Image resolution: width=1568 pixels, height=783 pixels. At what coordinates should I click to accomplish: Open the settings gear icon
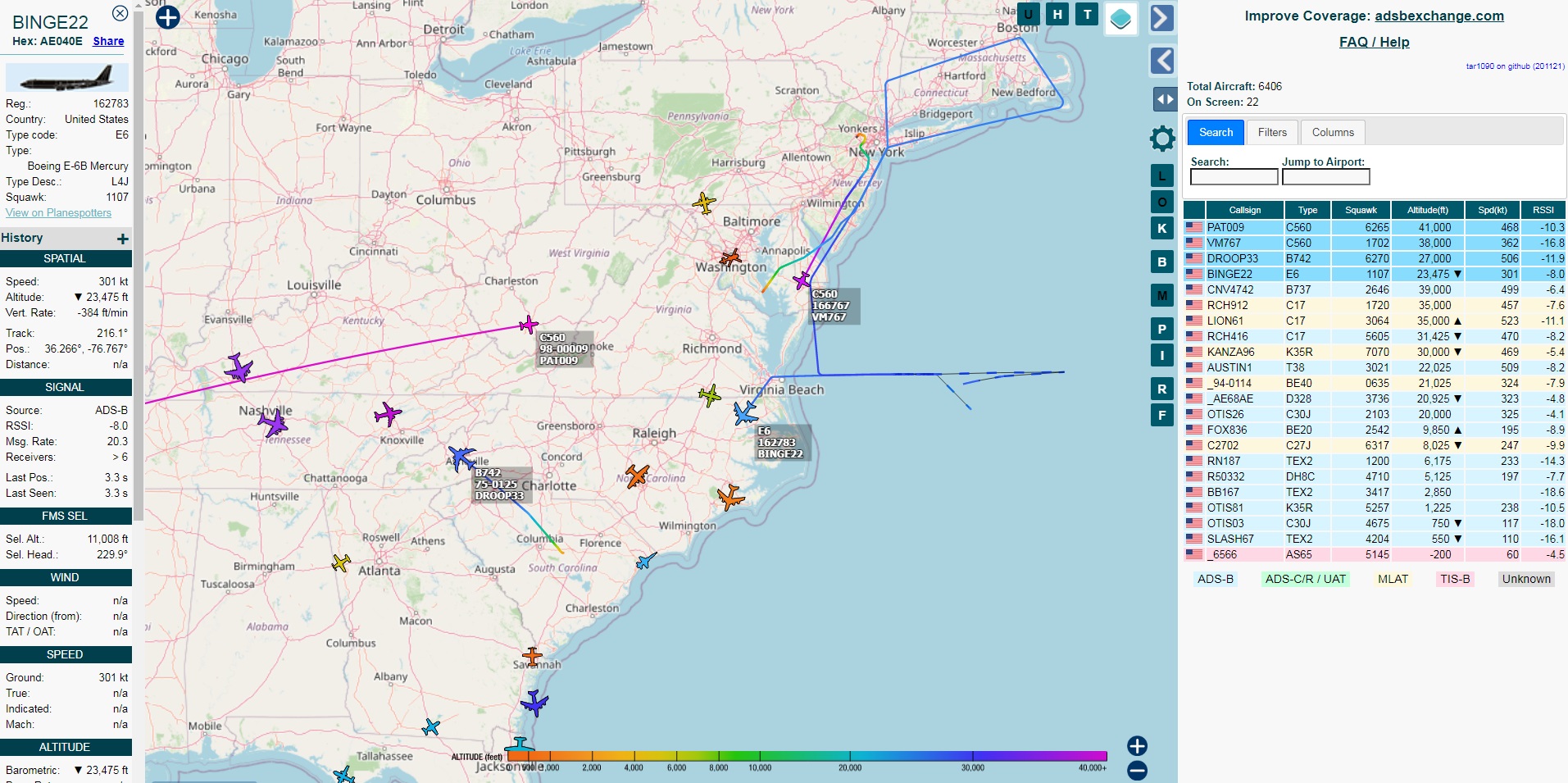coord(1162,139)
